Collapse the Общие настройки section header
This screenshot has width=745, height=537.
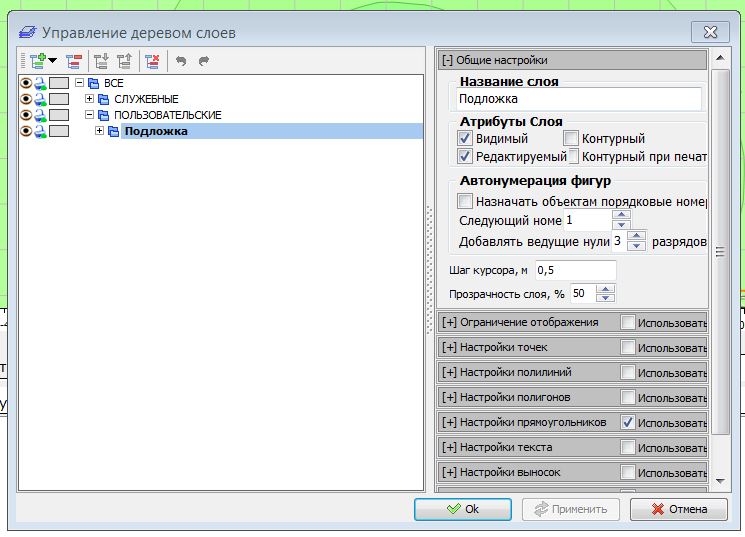pyautogui.click(x=449, y=60)
